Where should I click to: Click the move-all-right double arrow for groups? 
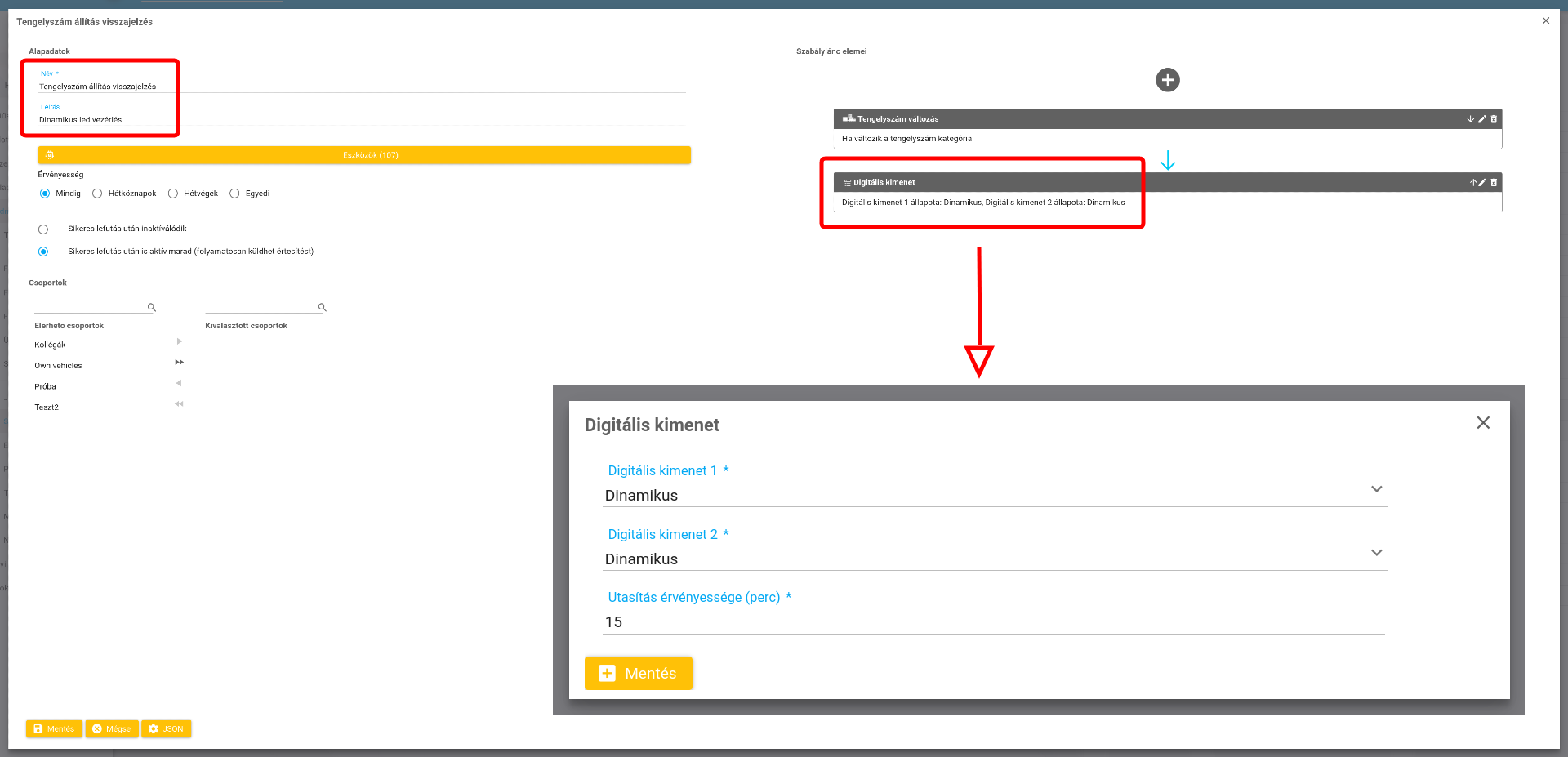pyautogui.click(x=179, y=363)
